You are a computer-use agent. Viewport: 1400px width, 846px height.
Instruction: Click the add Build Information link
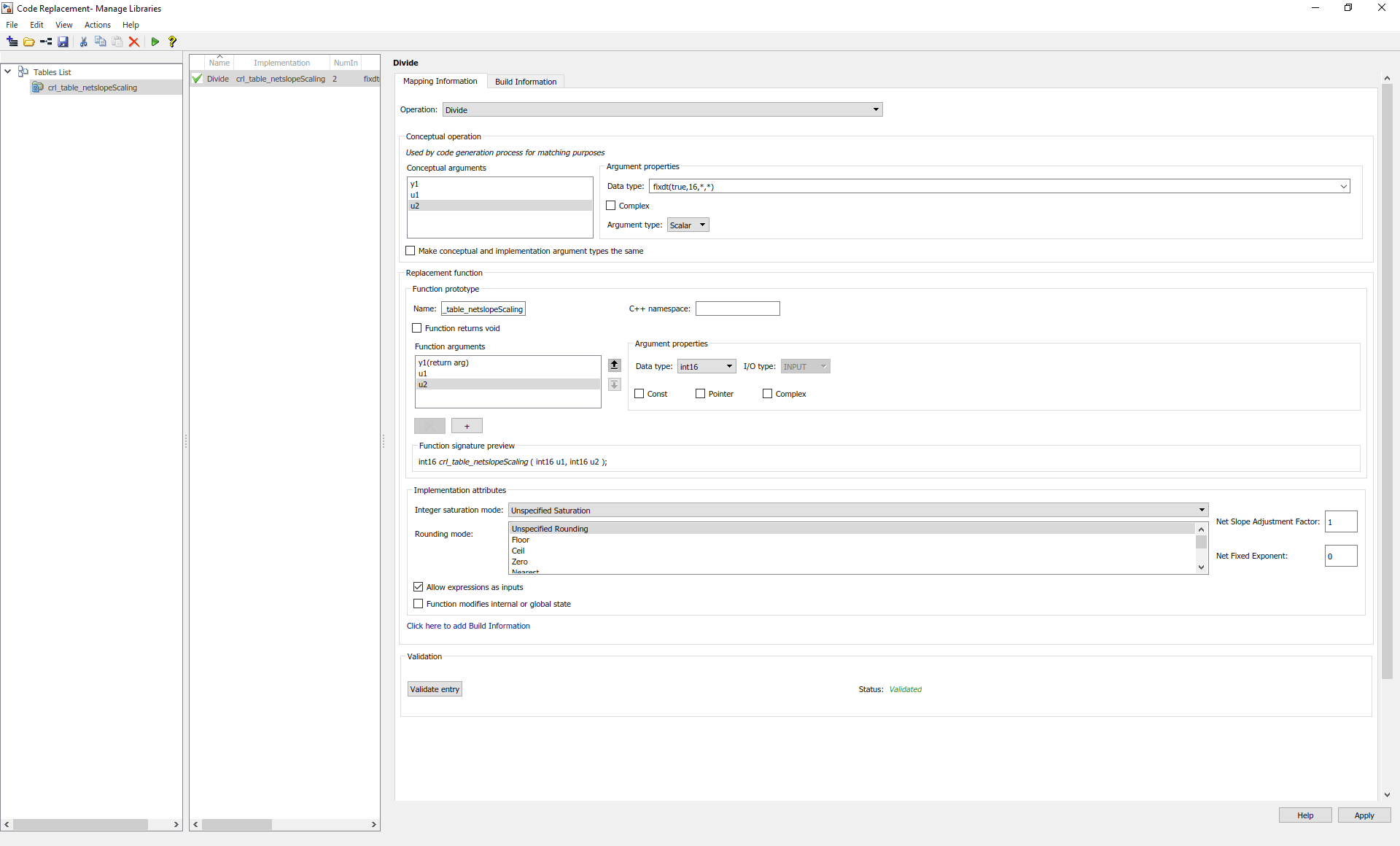pos(468,626)
